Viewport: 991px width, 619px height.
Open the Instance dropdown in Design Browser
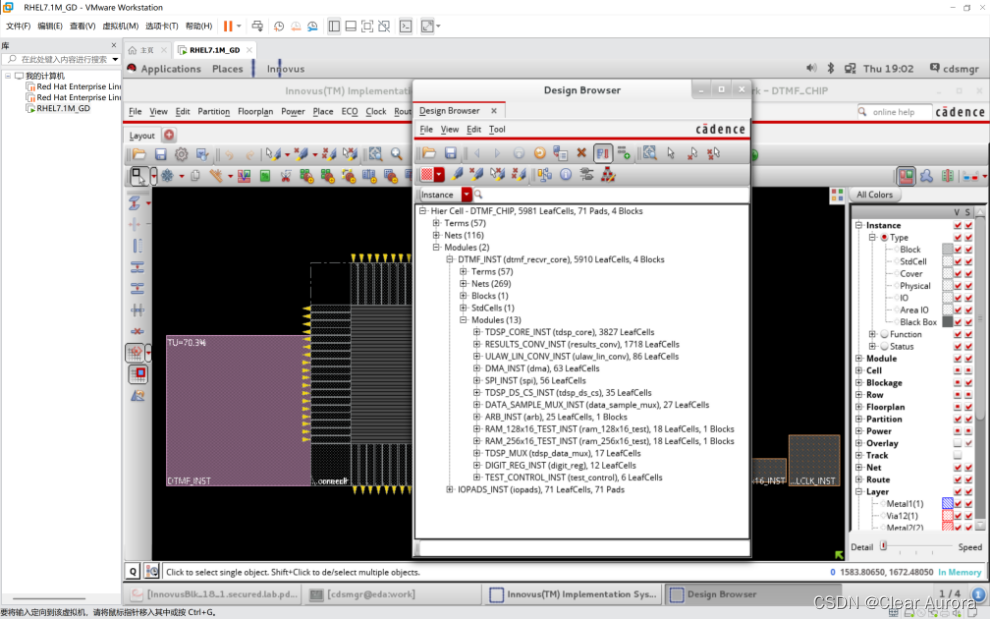point(466,195)
